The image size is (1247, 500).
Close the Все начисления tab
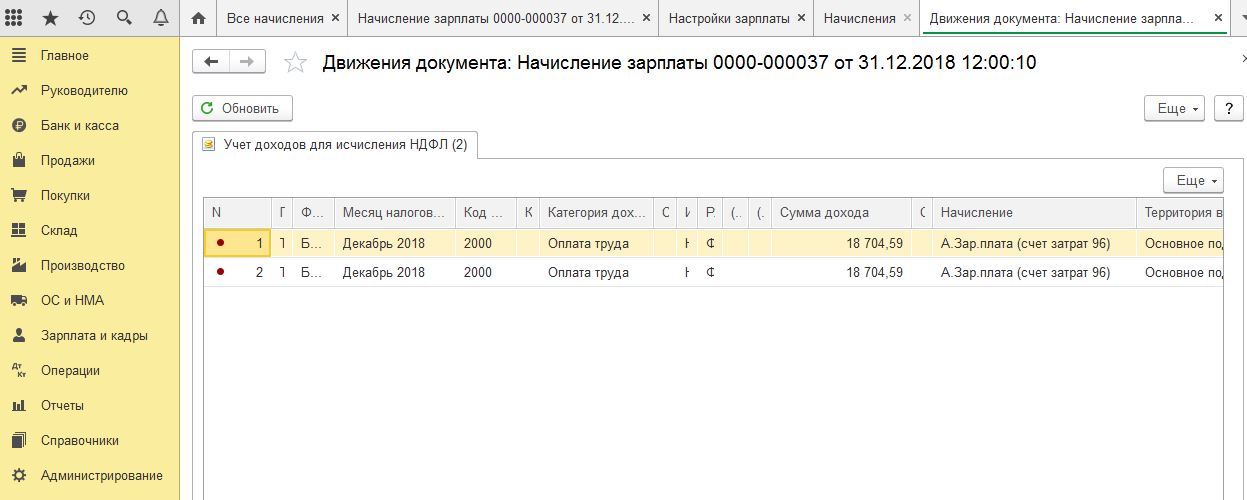coord(335,18)
